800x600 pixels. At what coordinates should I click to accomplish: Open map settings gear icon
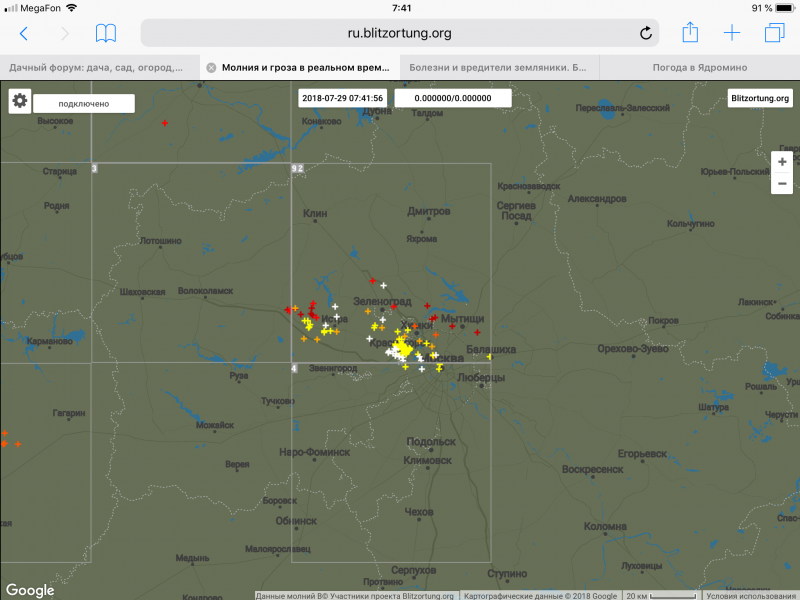click(x=20, y=101)
